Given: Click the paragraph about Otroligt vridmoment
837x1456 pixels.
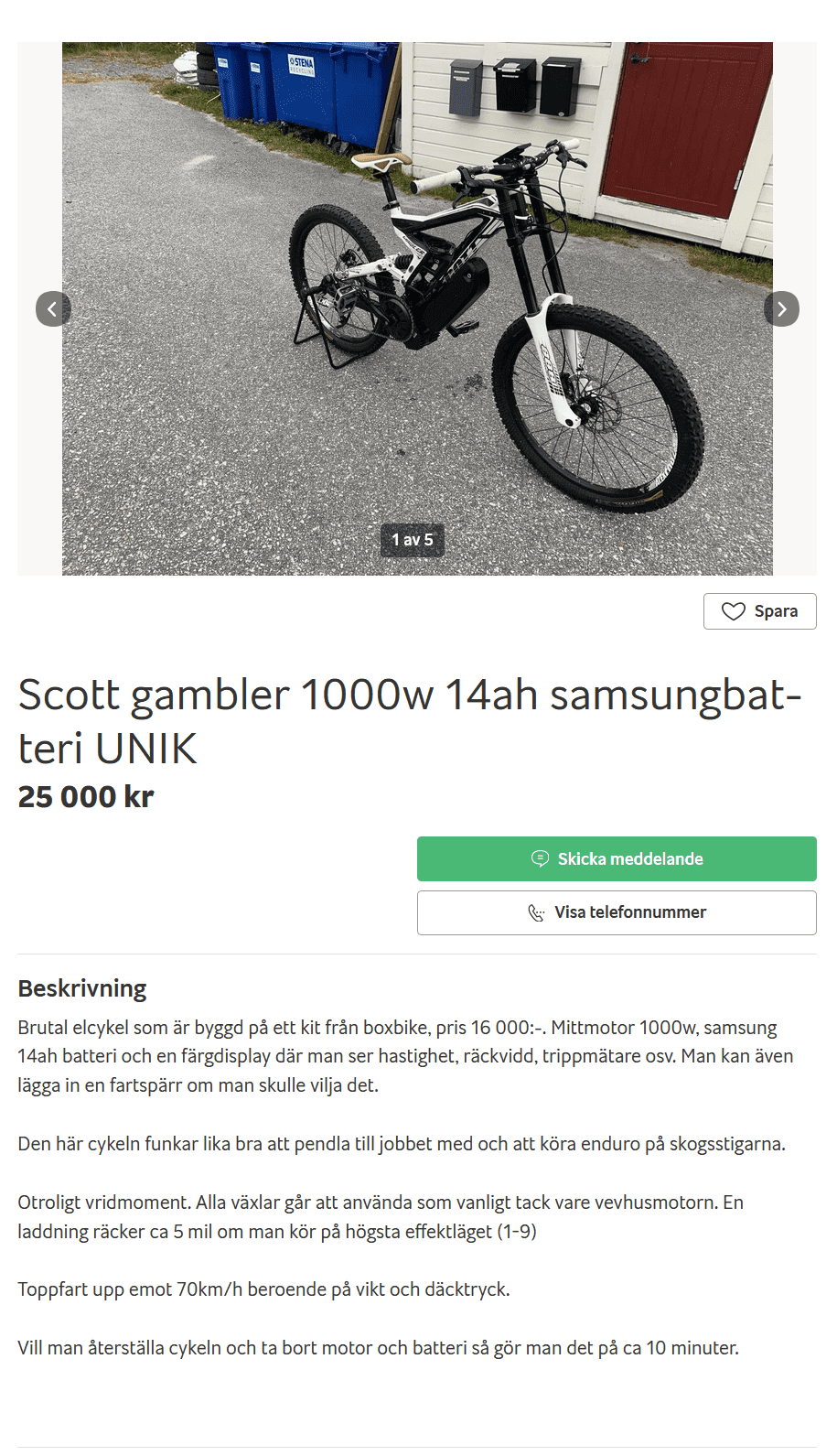Looking at the screenshot, I should click(381, 1216).
